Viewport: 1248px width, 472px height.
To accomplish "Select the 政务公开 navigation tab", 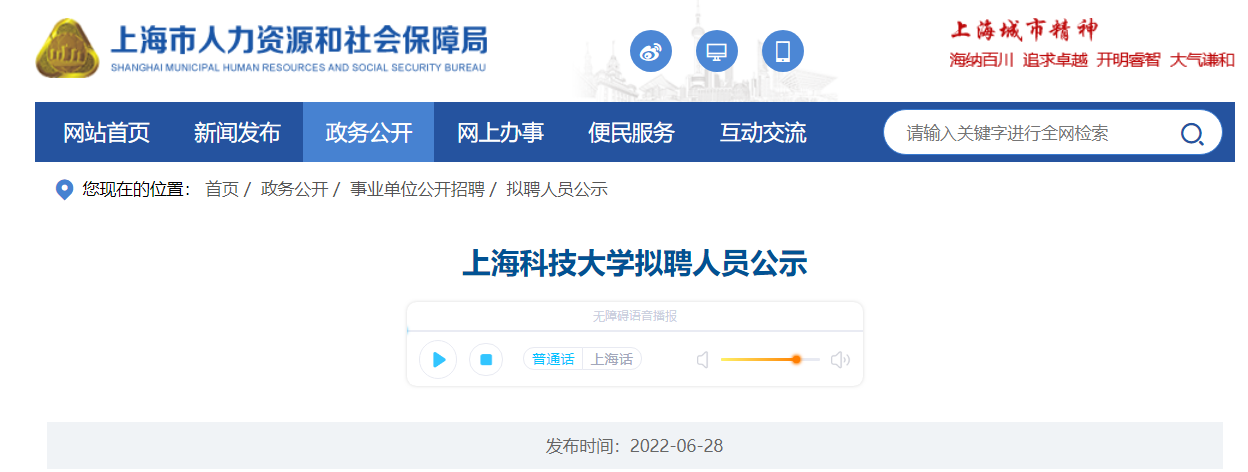I will click(x=368, y=133).
